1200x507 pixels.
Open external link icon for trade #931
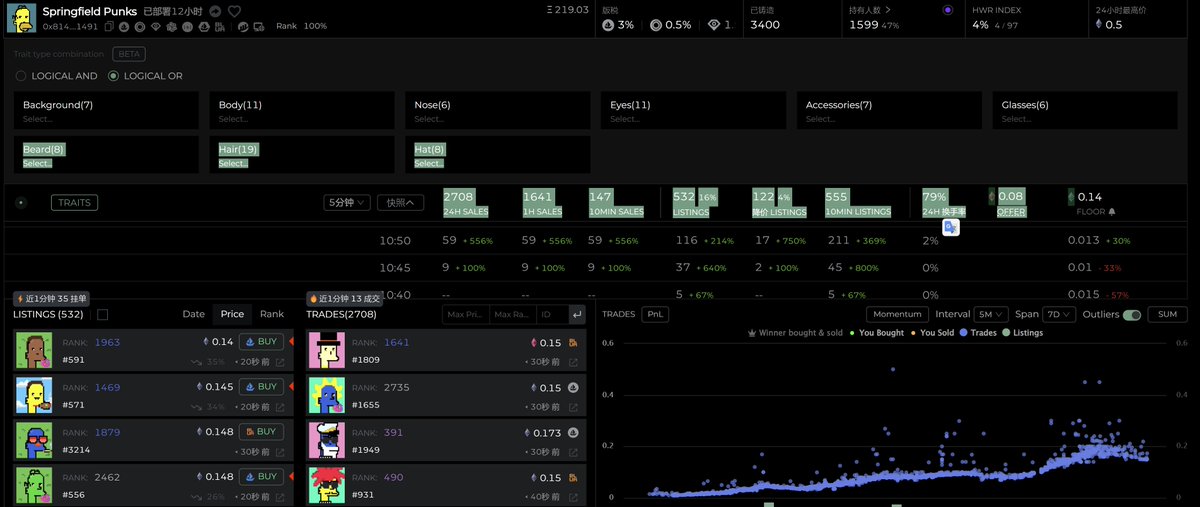tap(574, 497)
